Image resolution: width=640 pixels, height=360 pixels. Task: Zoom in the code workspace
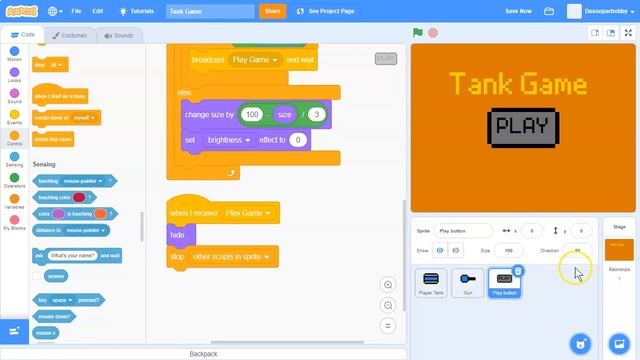pyautogui.click(x=388, y=284)
